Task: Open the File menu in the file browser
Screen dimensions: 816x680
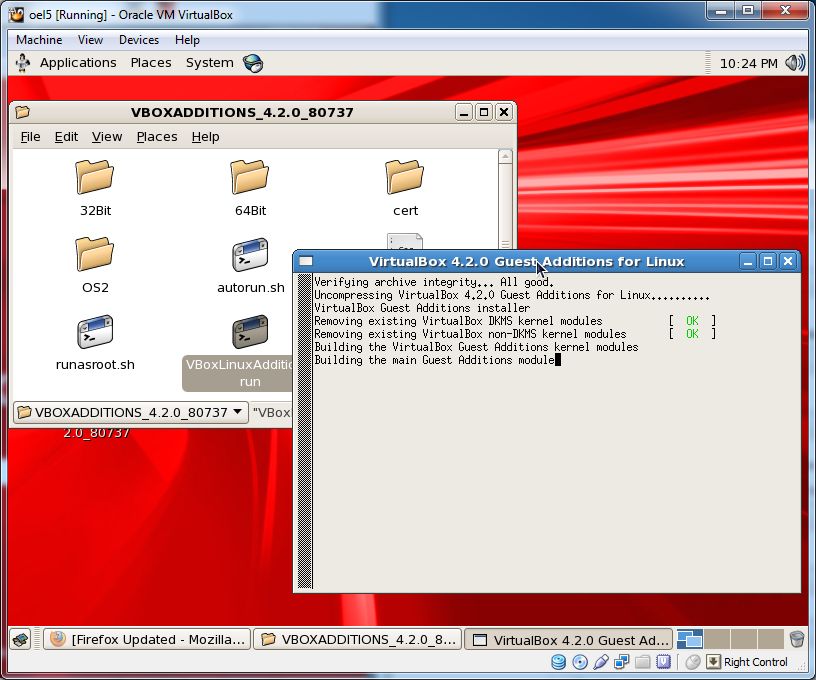Action: tap(30, 137)
